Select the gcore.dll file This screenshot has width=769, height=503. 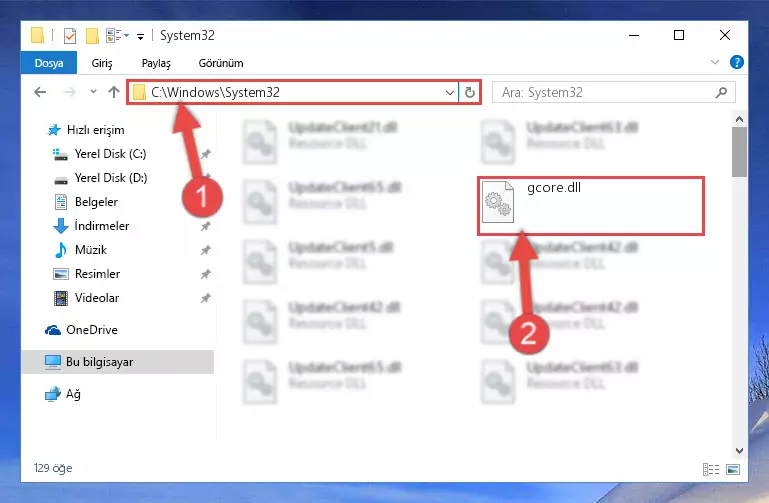click(590, 206)
